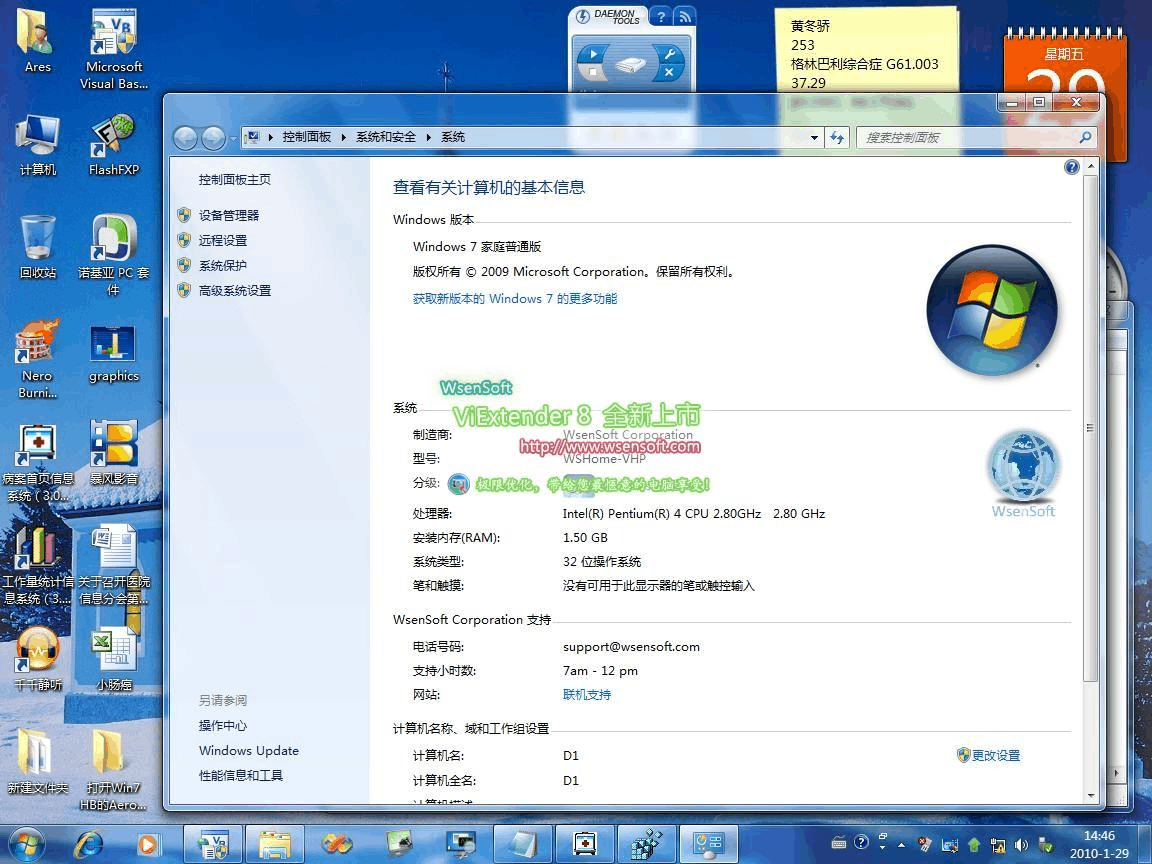Click the yellow sticky note gadget
This screenshot has height=864, width=1152.
coord(867,51)
